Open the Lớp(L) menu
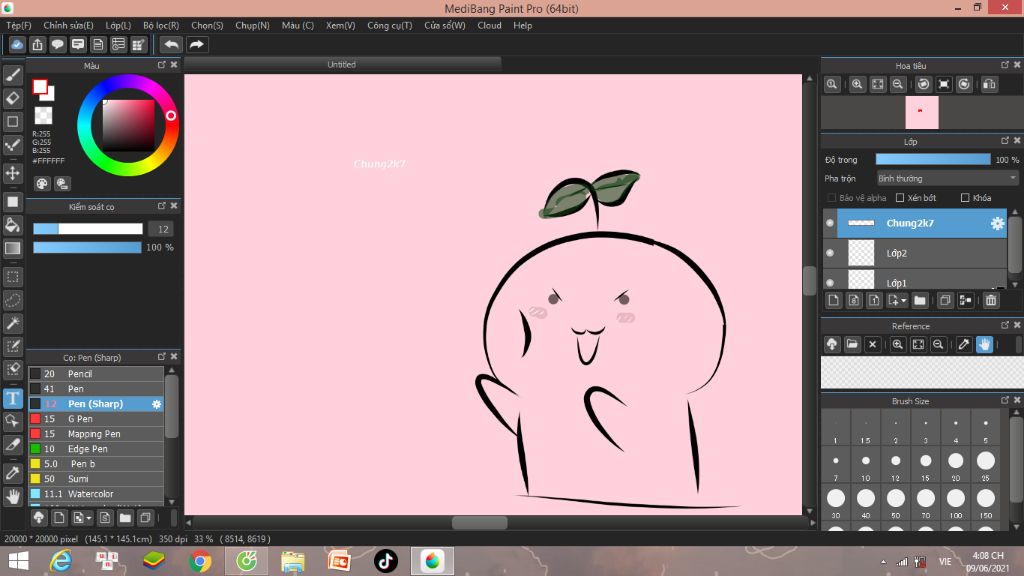This screenshot has height=576, width=1024. 118,25
